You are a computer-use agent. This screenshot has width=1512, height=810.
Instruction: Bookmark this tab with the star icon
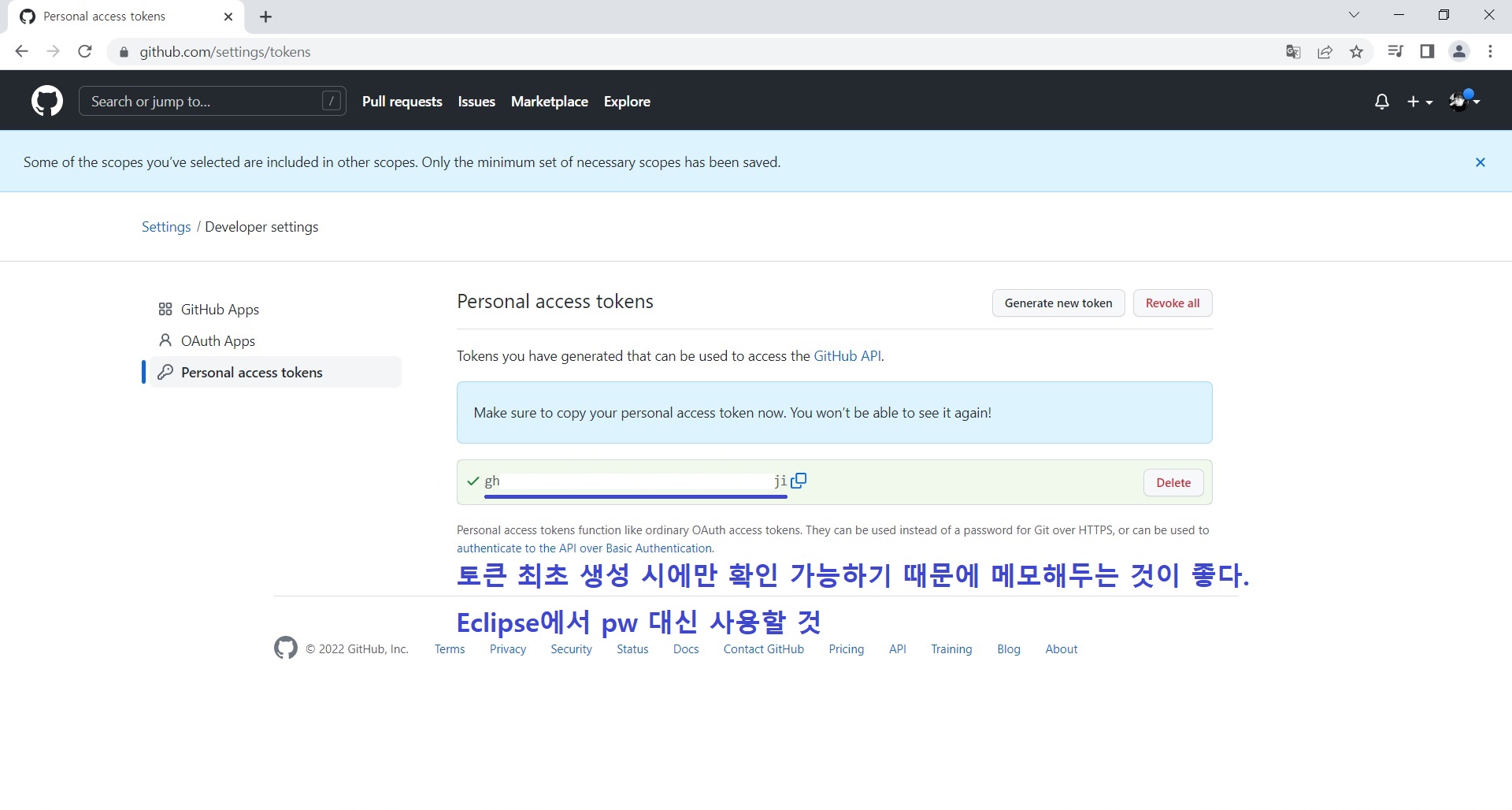(x=1356, y=52)
